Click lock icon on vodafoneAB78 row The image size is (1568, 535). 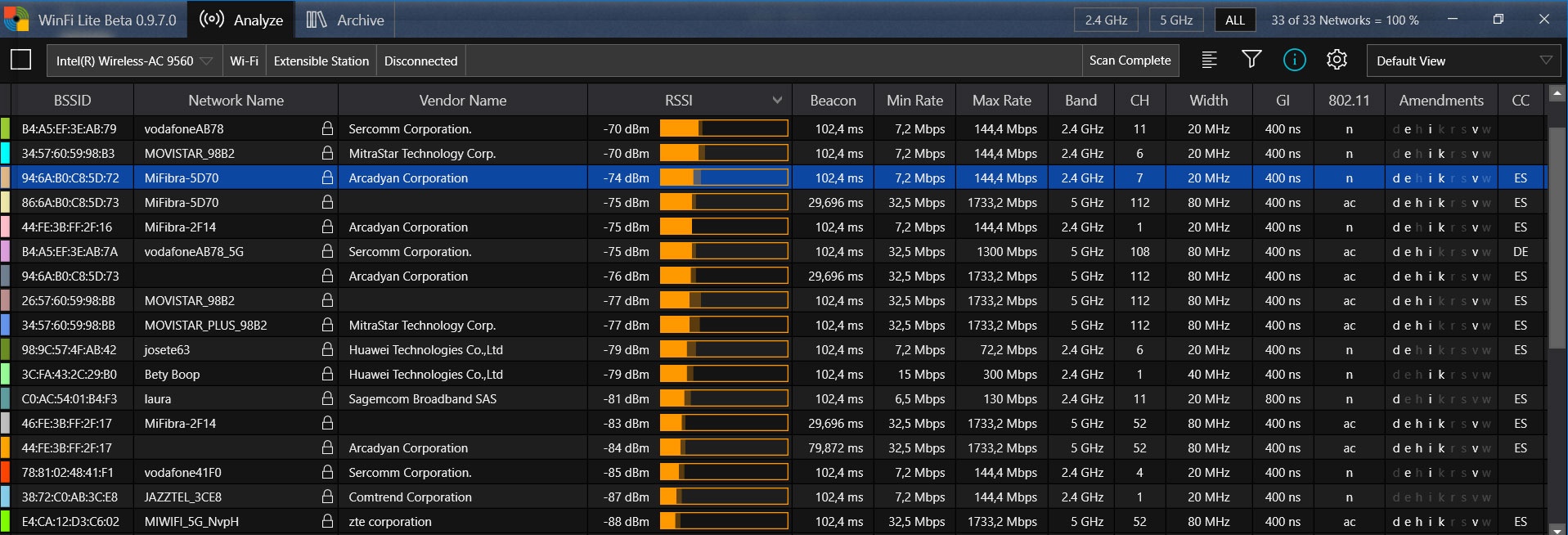click(327, 128)
